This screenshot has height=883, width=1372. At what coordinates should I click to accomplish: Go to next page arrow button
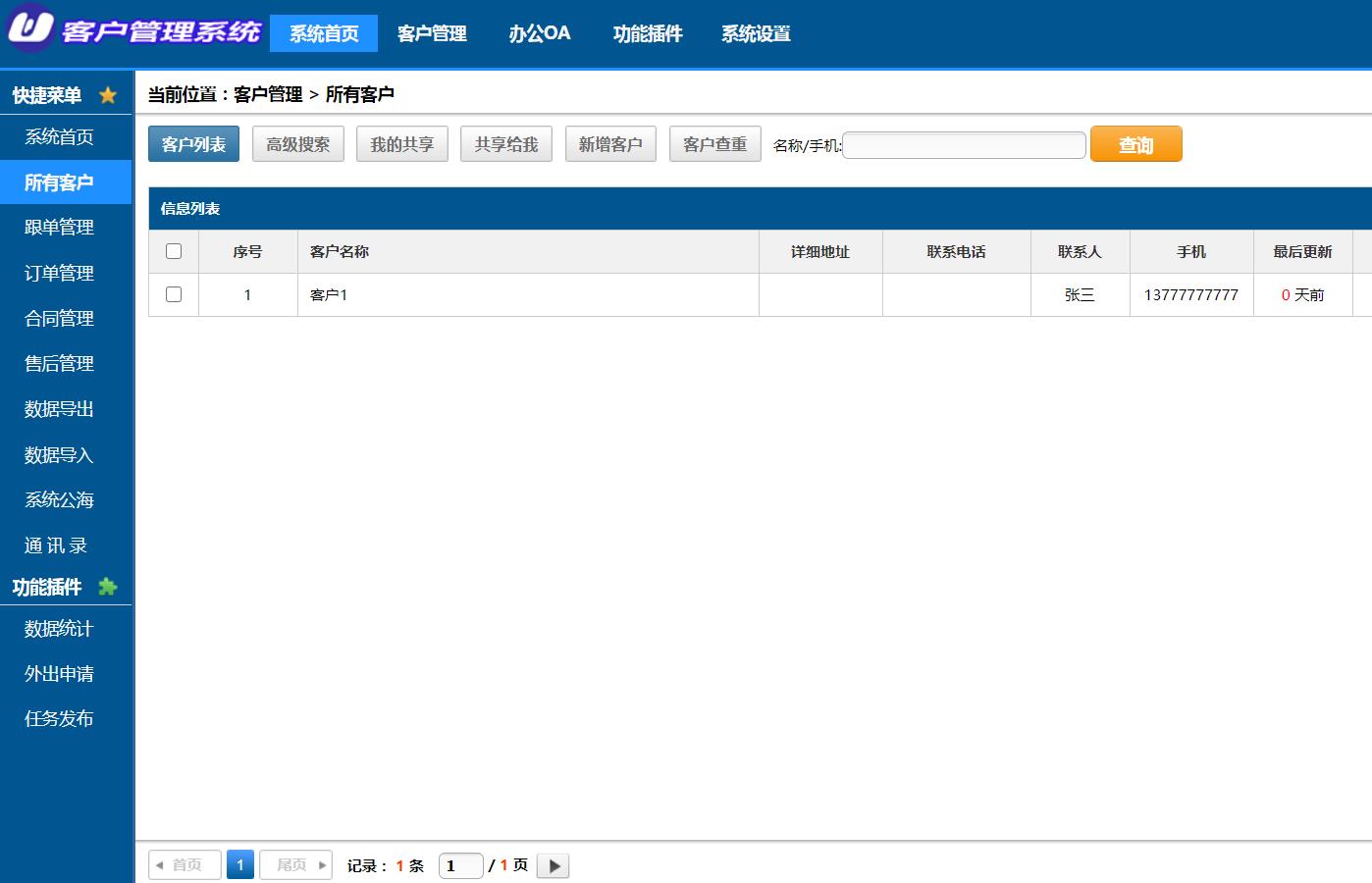coord(554,865)
